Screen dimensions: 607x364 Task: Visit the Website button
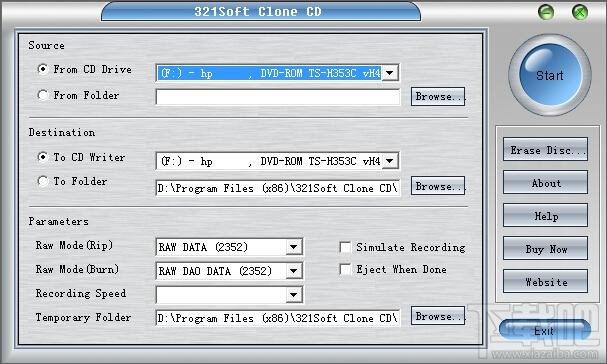[x=545, y=282]
